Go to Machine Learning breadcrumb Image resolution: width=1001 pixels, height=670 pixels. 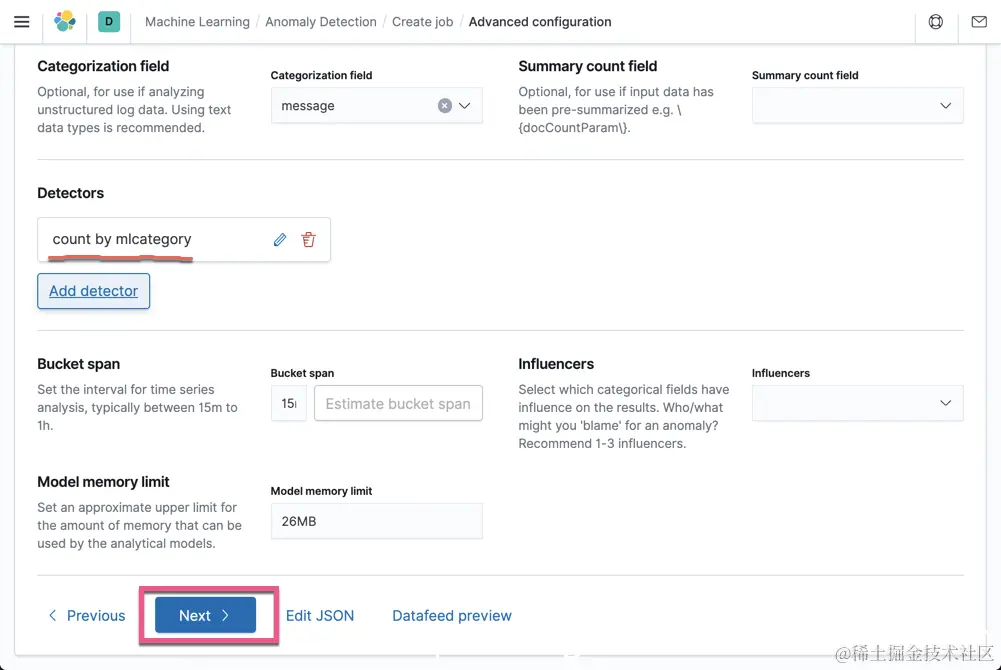pyautogui.click(x=197, y=21)
